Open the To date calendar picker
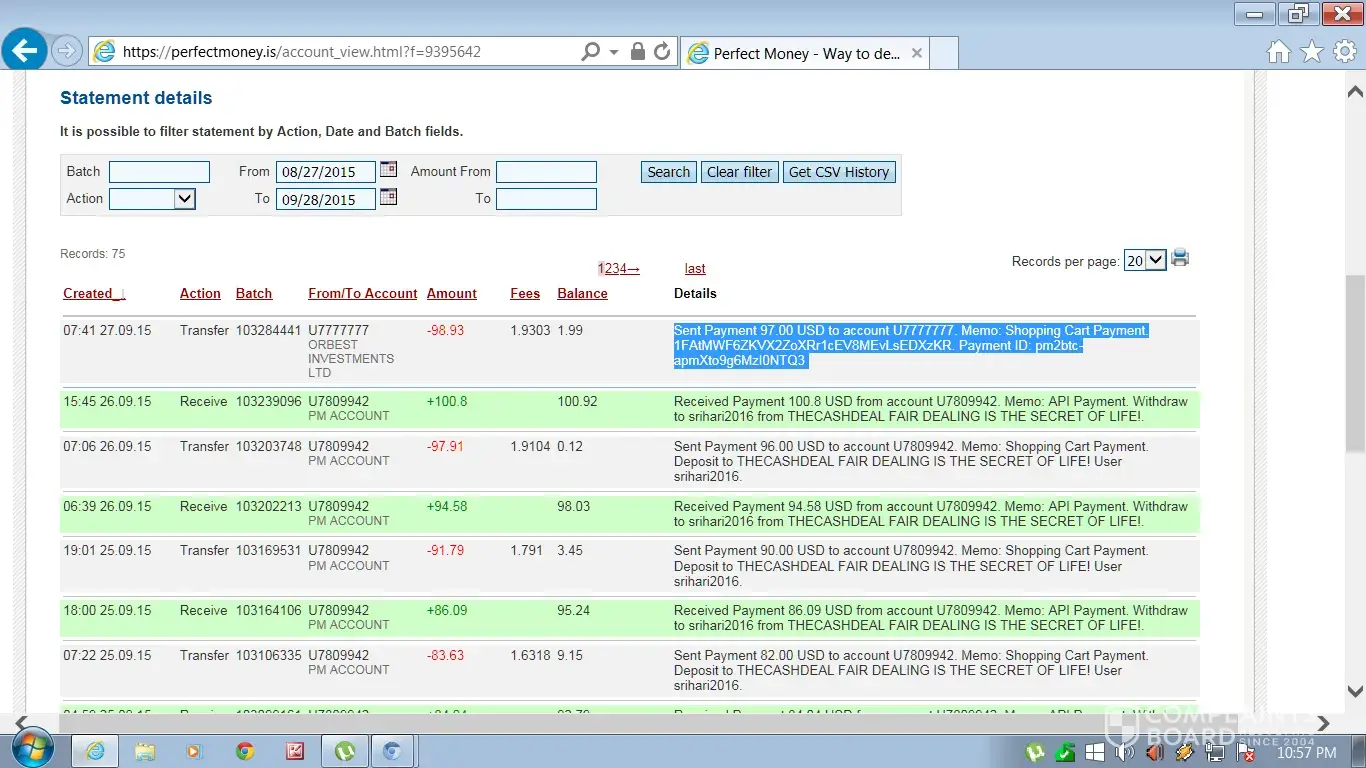1366x768 pixels. [x=388, y=197]
